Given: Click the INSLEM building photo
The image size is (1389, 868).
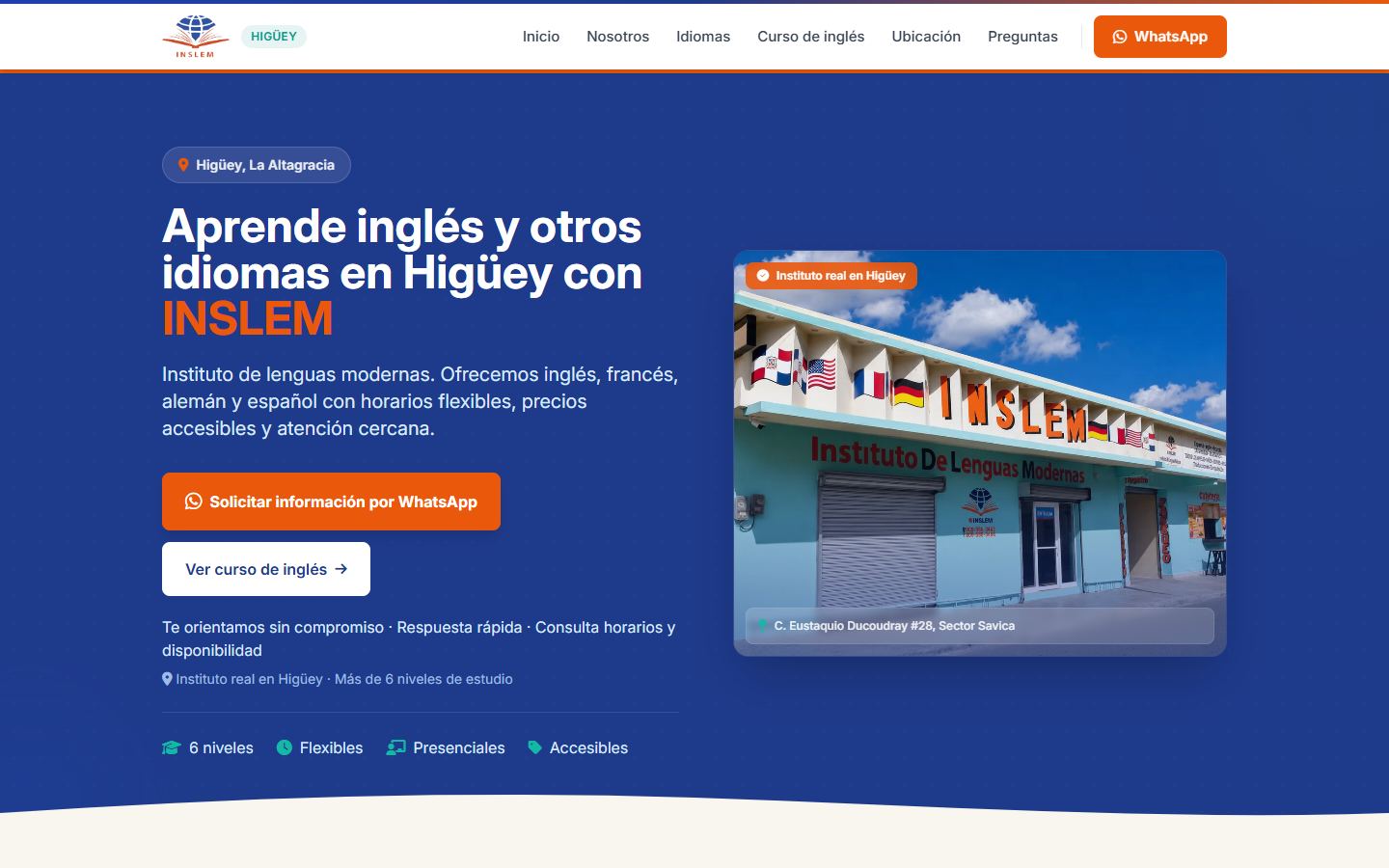Looking at the screenshot, I should pos(980,453).
